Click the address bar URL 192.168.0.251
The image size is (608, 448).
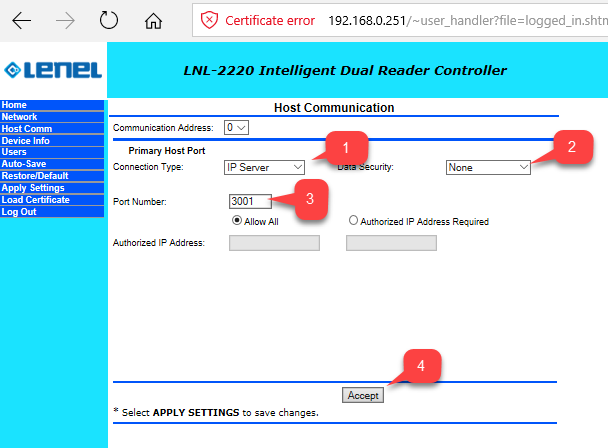click(x=367, y=21)
